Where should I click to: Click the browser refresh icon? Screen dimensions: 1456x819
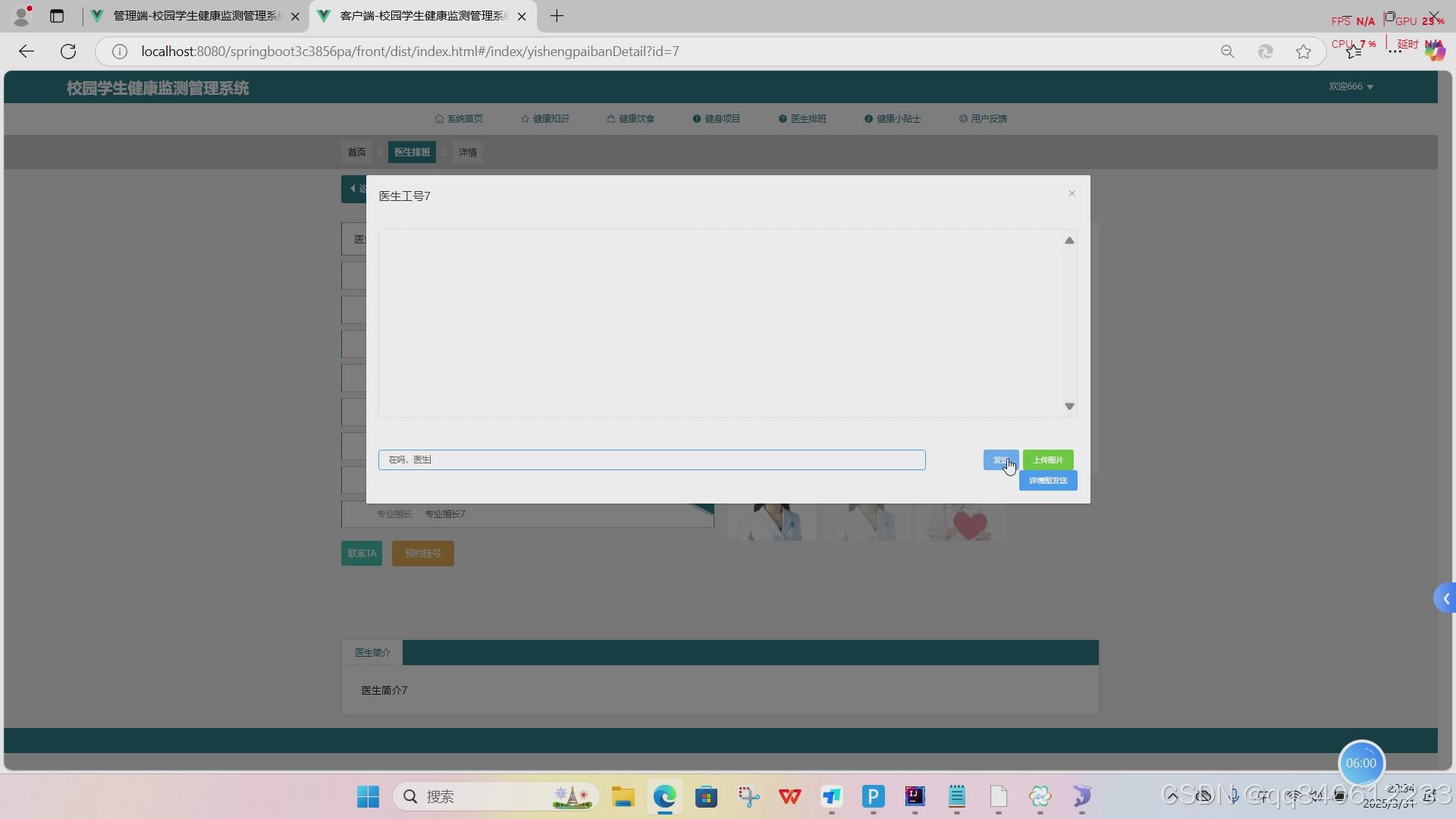click(x=68, y=52)
